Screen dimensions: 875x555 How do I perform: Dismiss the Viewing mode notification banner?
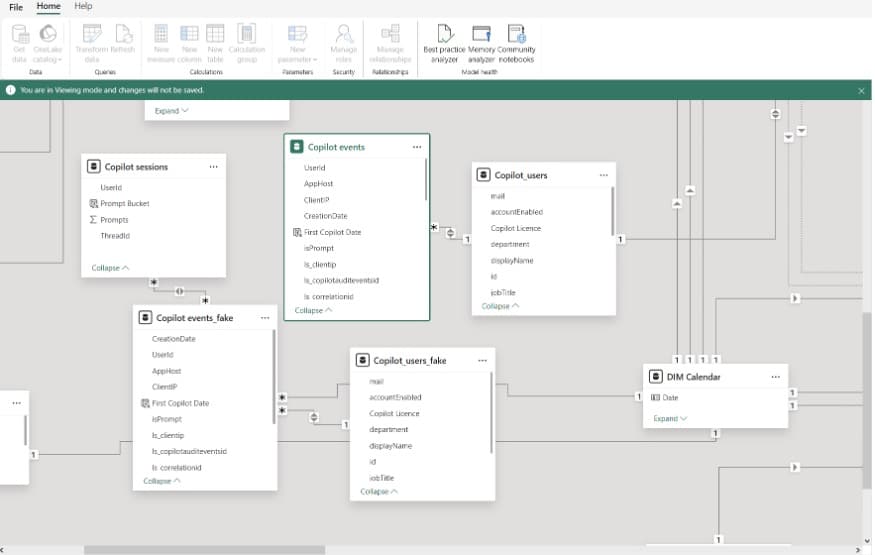(861, 90)
